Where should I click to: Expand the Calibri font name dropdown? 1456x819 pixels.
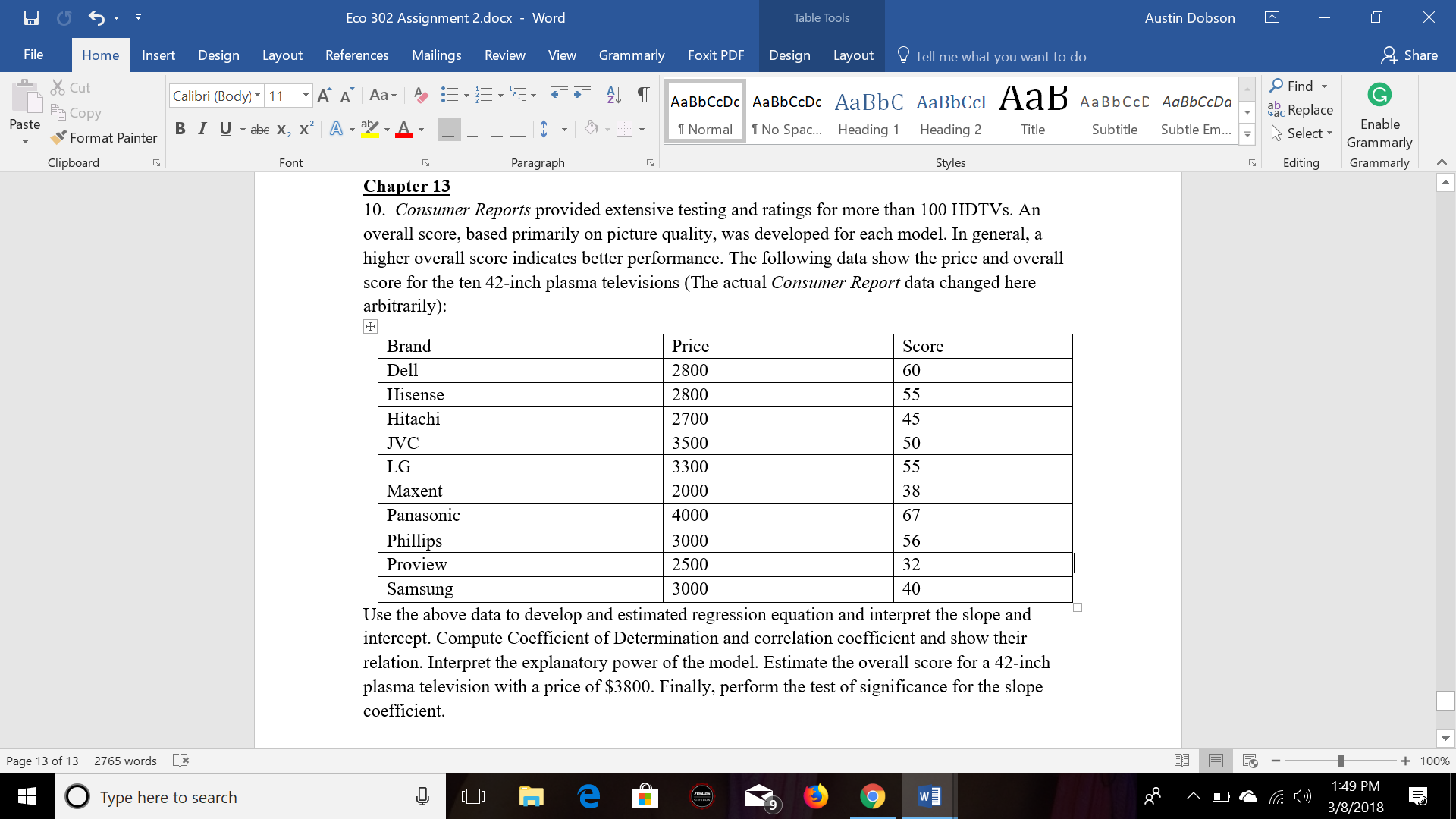(x=258, y=96)
